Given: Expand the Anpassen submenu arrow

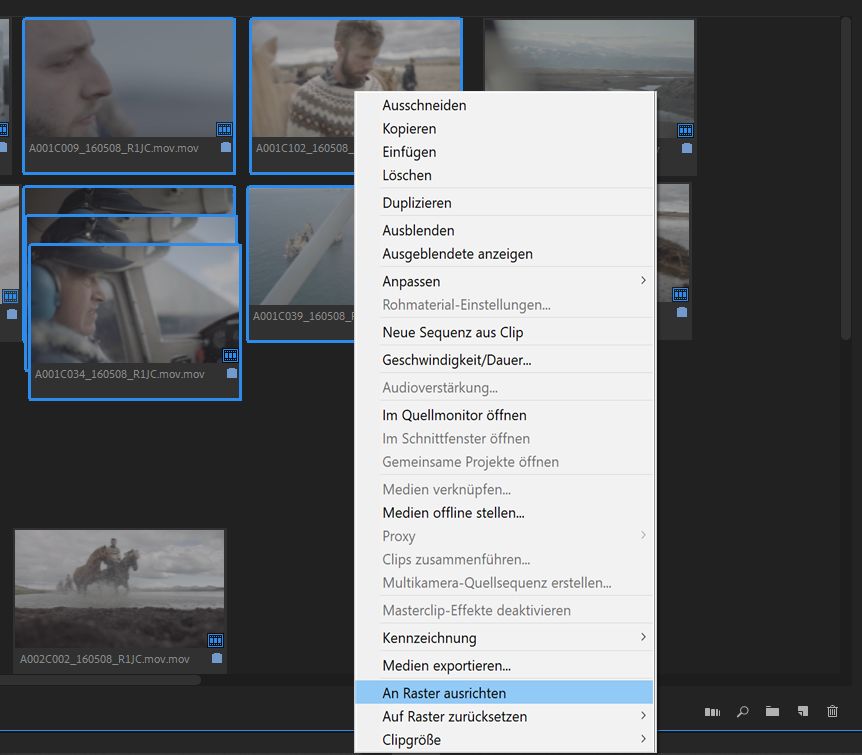Looking at the screenshot, I should click(643, 281).
